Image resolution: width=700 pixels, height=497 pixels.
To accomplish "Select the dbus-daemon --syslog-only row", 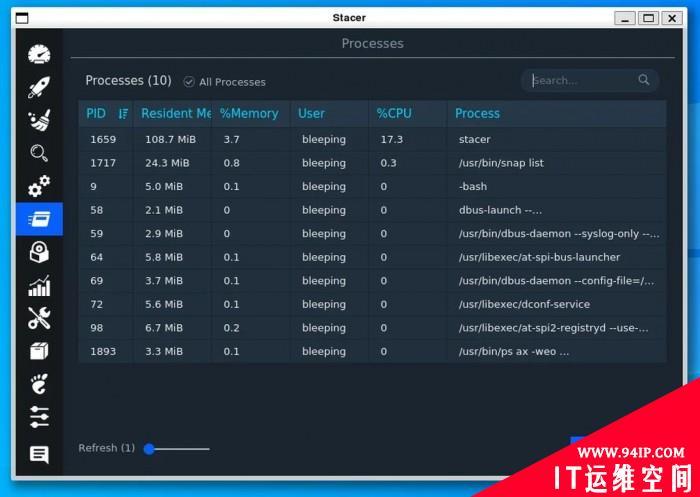I will point(372,234).
